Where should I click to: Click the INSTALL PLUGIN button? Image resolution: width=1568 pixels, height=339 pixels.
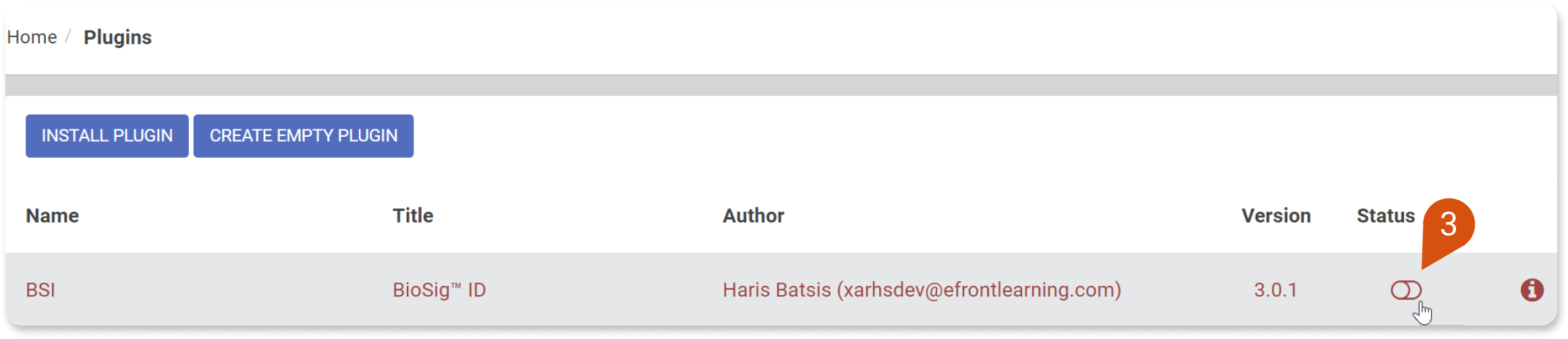click(x=107, y=135)
